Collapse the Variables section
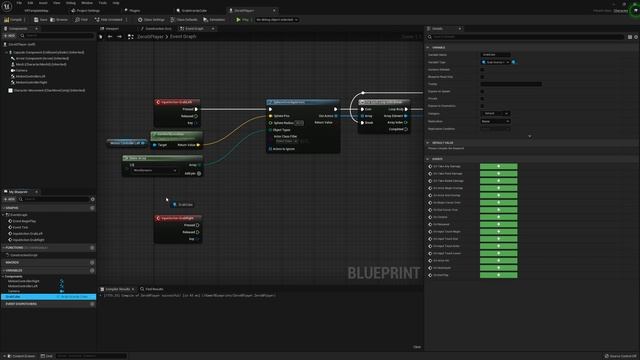This screenshot has height=360, width=640. [x=4, y=270]
